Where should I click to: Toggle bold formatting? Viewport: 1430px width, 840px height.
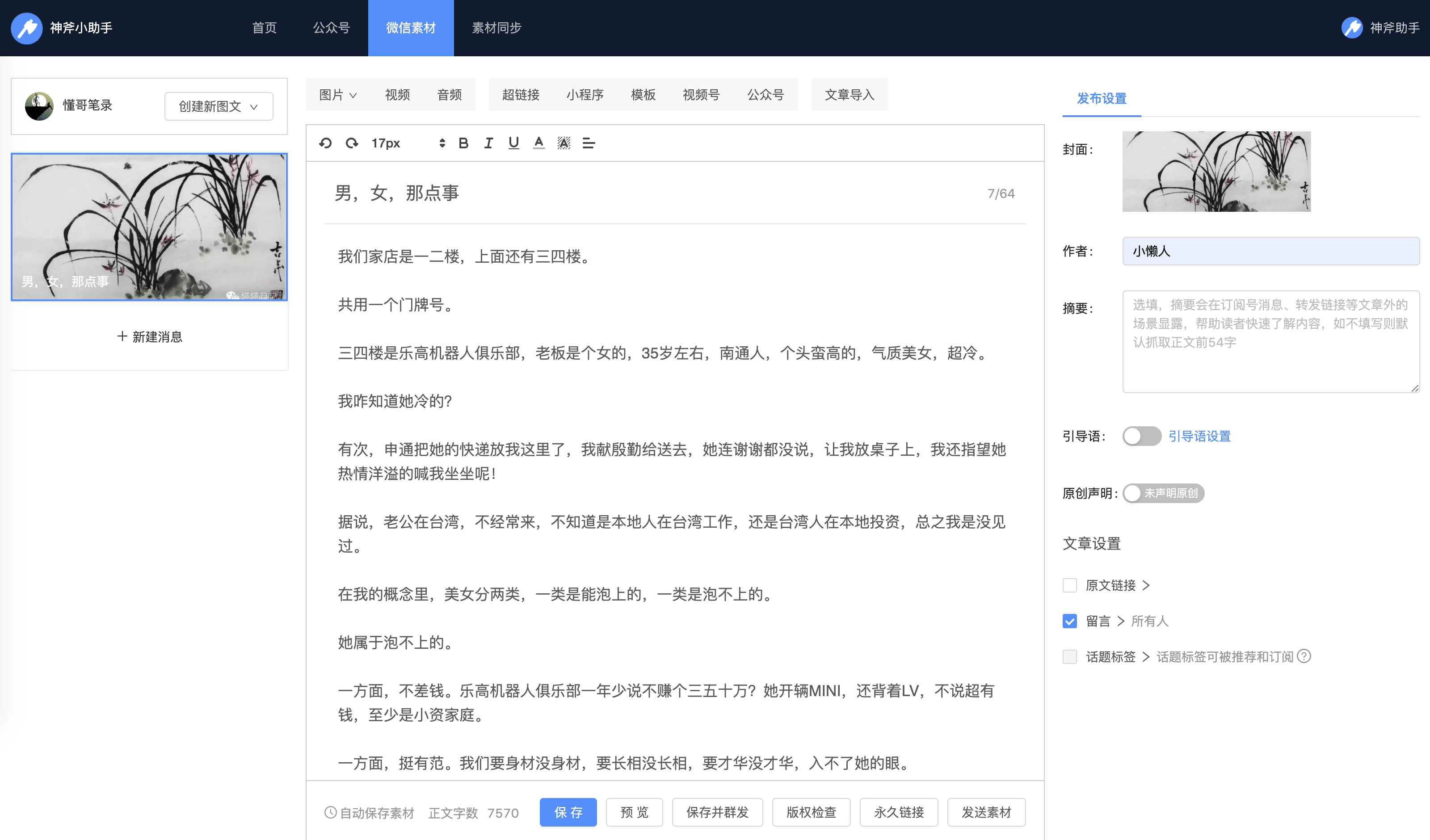tap(463, 143)
